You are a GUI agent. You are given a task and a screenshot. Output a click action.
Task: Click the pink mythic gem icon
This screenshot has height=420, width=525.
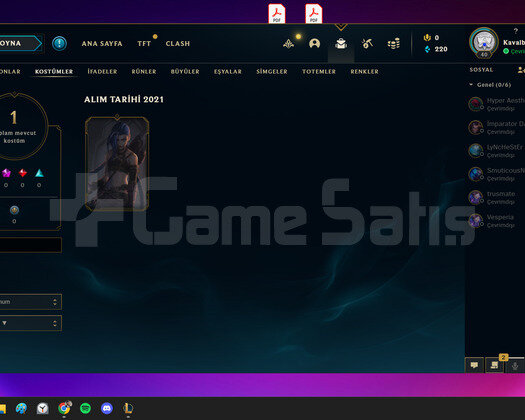pos(6,173)
